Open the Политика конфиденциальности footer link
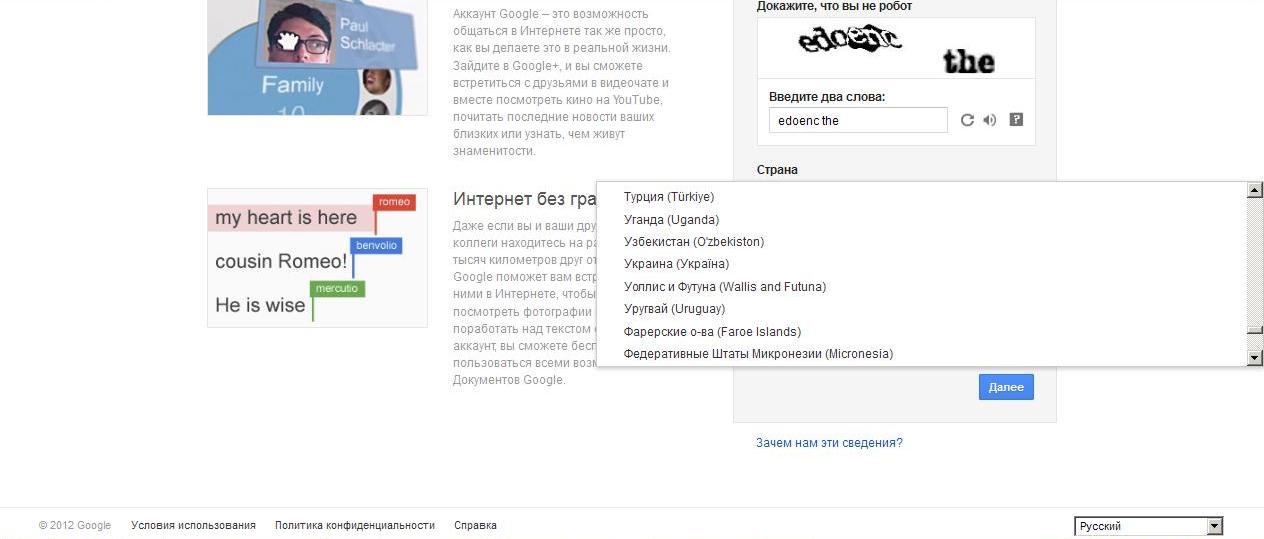Viewport: 1264px width, 539px height. 355,525
